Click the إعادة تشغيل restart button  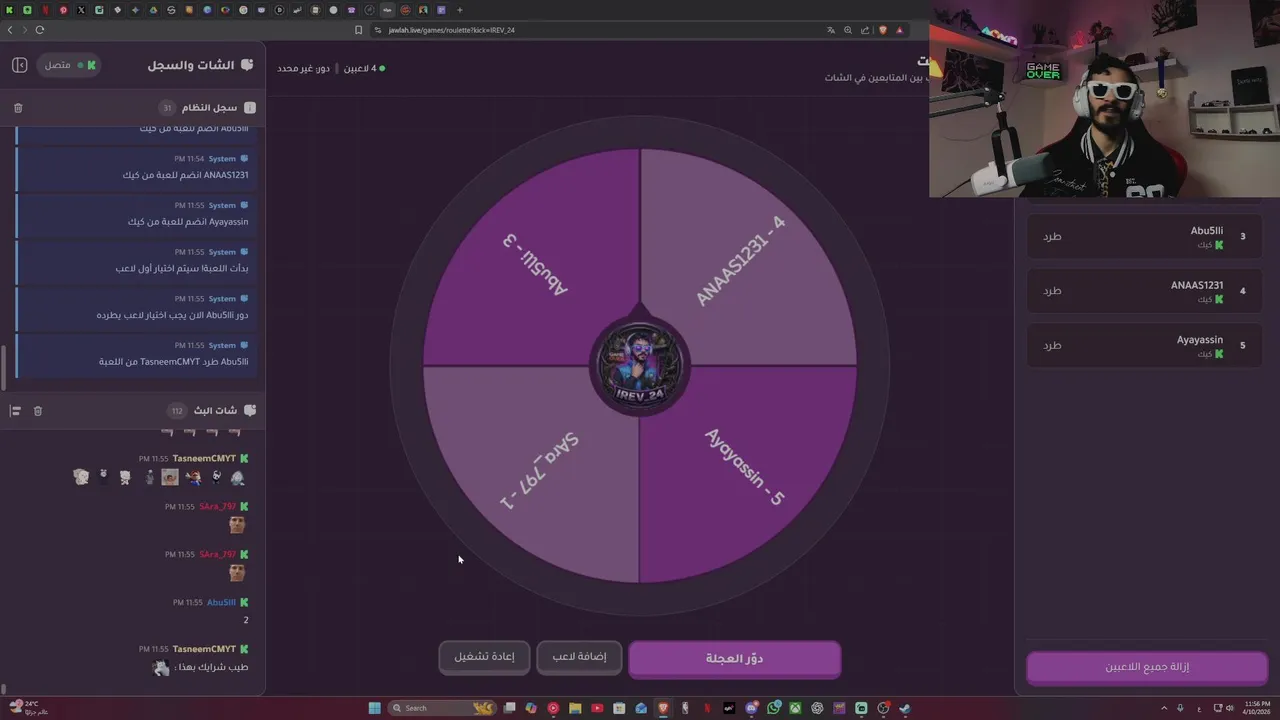(485, 657)
